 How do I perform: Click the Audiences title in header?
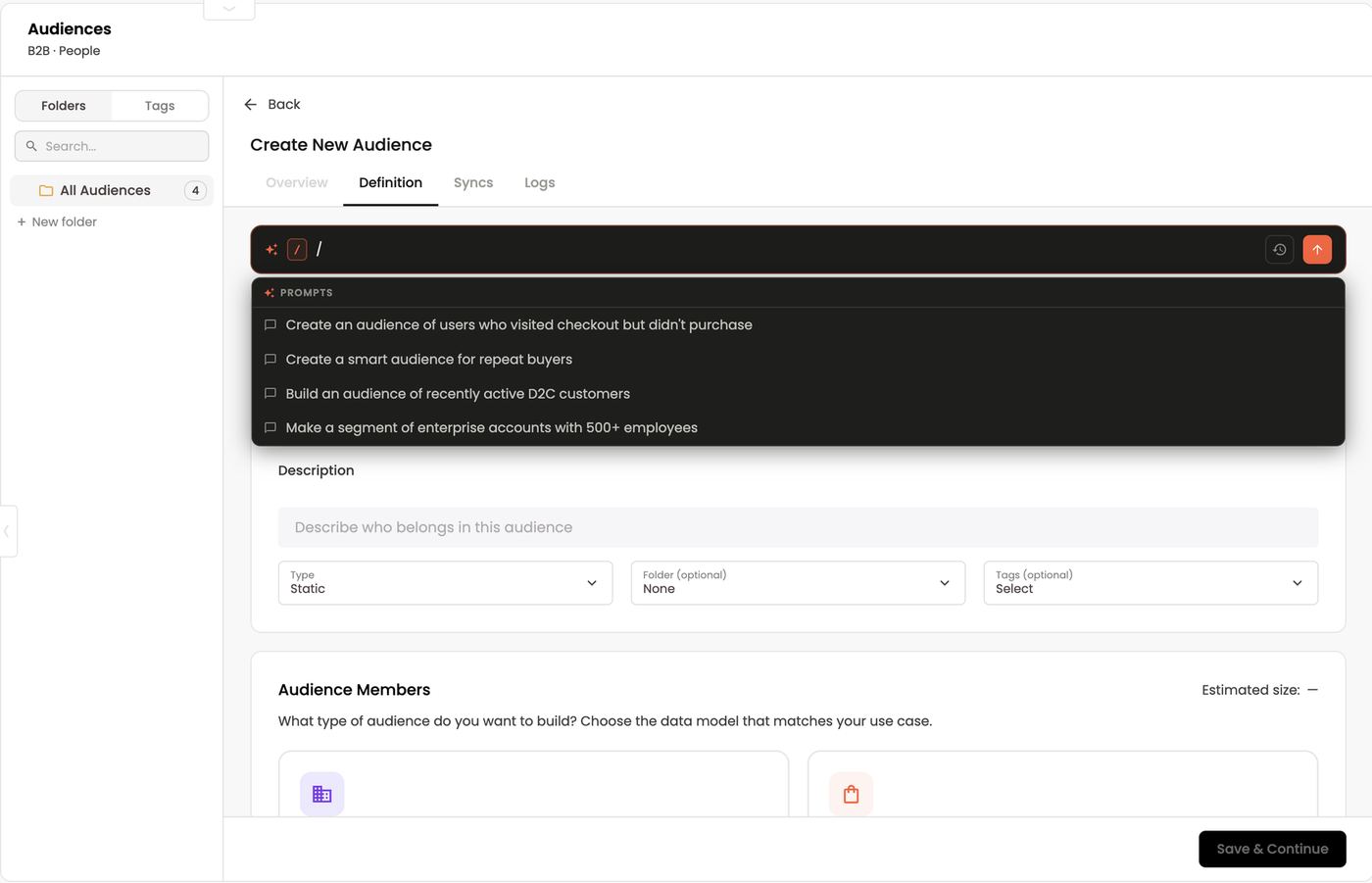[x=70, y=28]
